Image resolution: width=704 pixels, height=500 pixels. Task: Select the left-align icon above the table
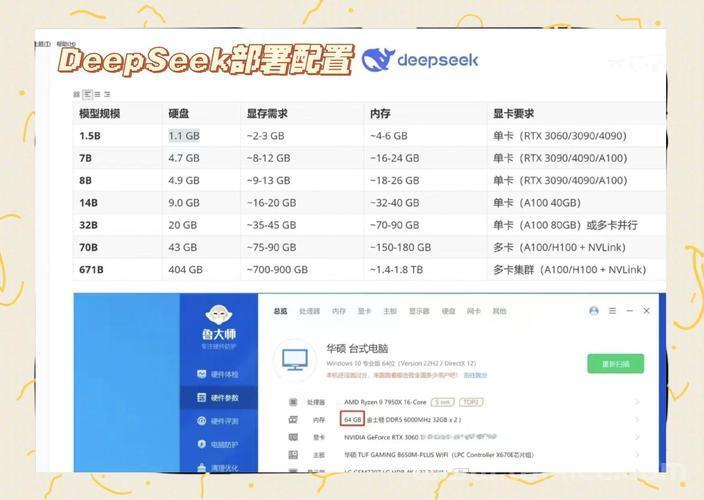(x=88, y=94)
